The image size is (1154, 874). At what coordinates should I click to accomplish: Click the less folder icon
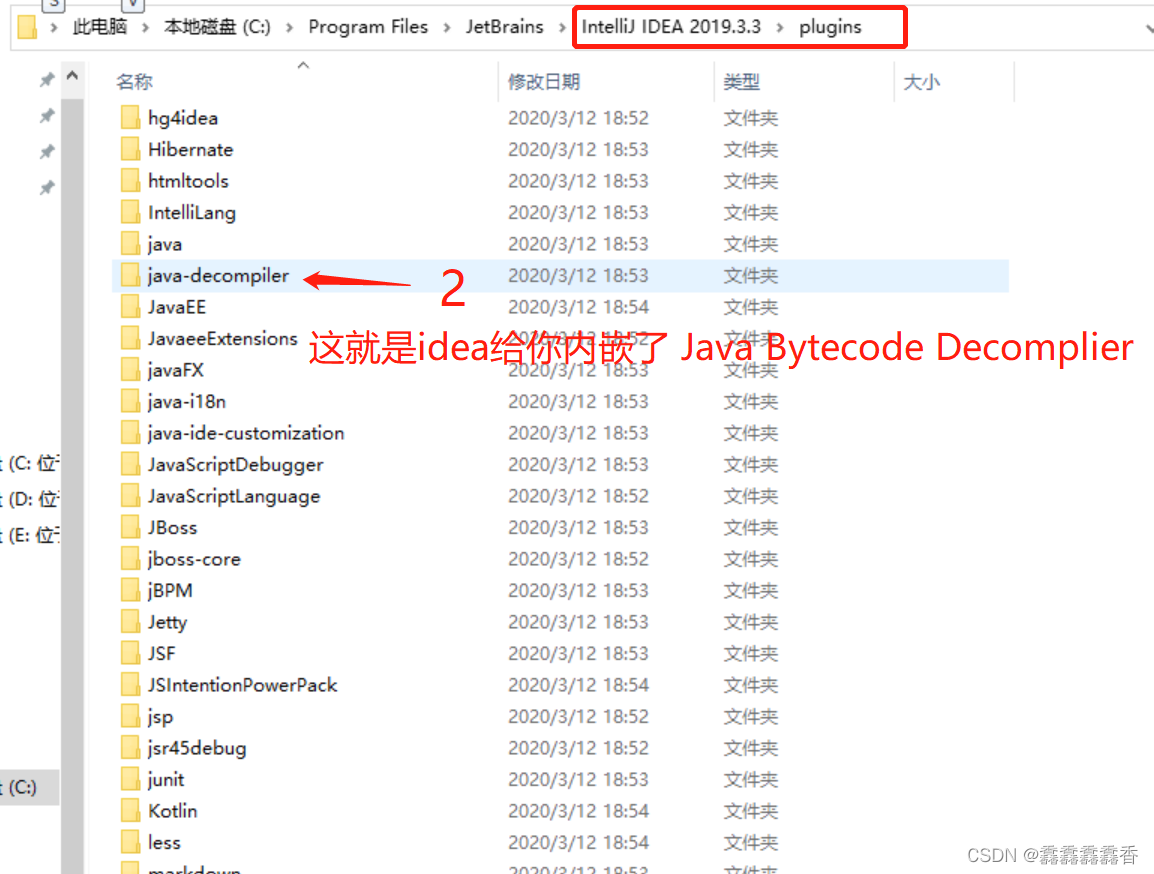click(x=130, y=843)
